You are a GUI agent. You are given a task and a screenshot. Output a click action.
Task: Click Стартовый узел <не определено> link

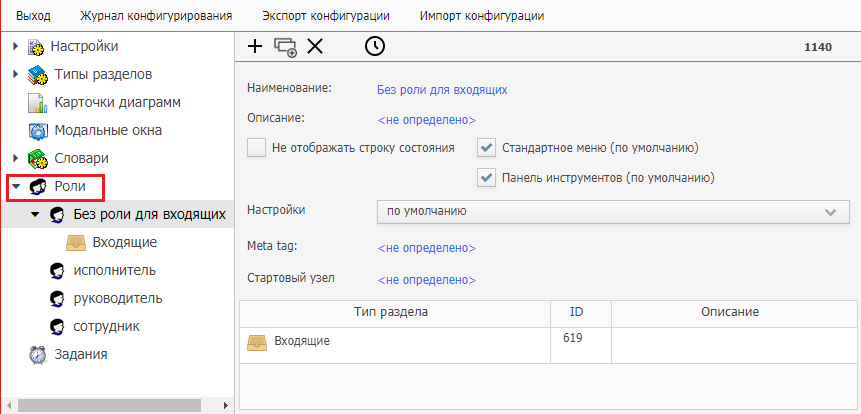(x=427, y=280)
